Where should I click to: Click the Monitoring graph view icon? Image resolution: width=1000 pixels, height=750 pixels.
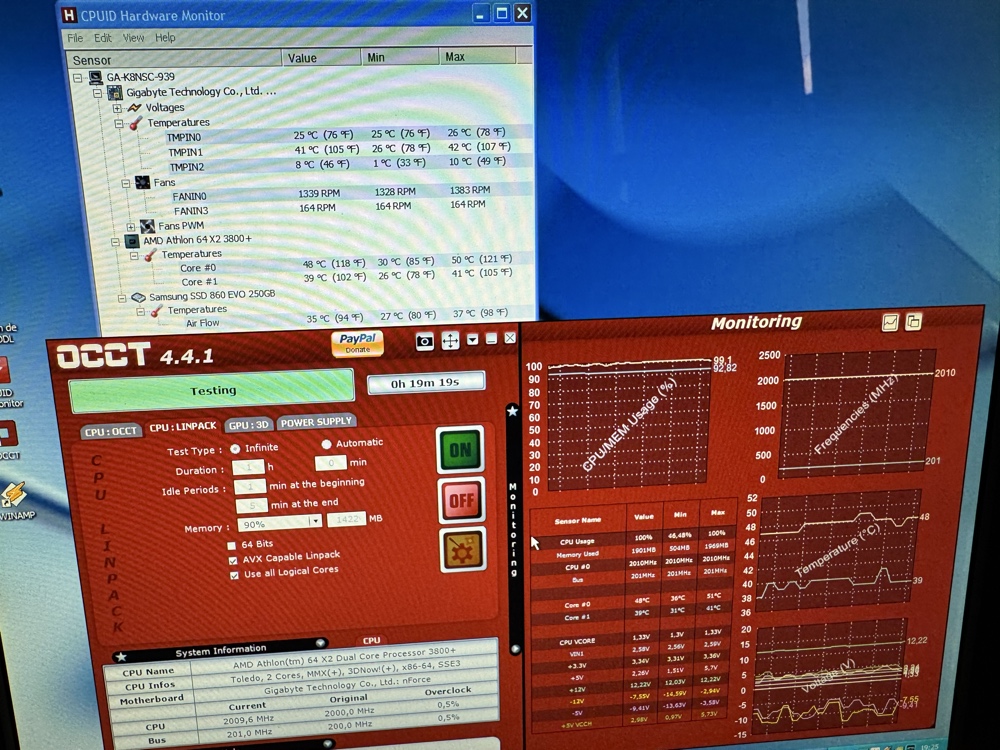pyautogui.click(x=890, y=322)
